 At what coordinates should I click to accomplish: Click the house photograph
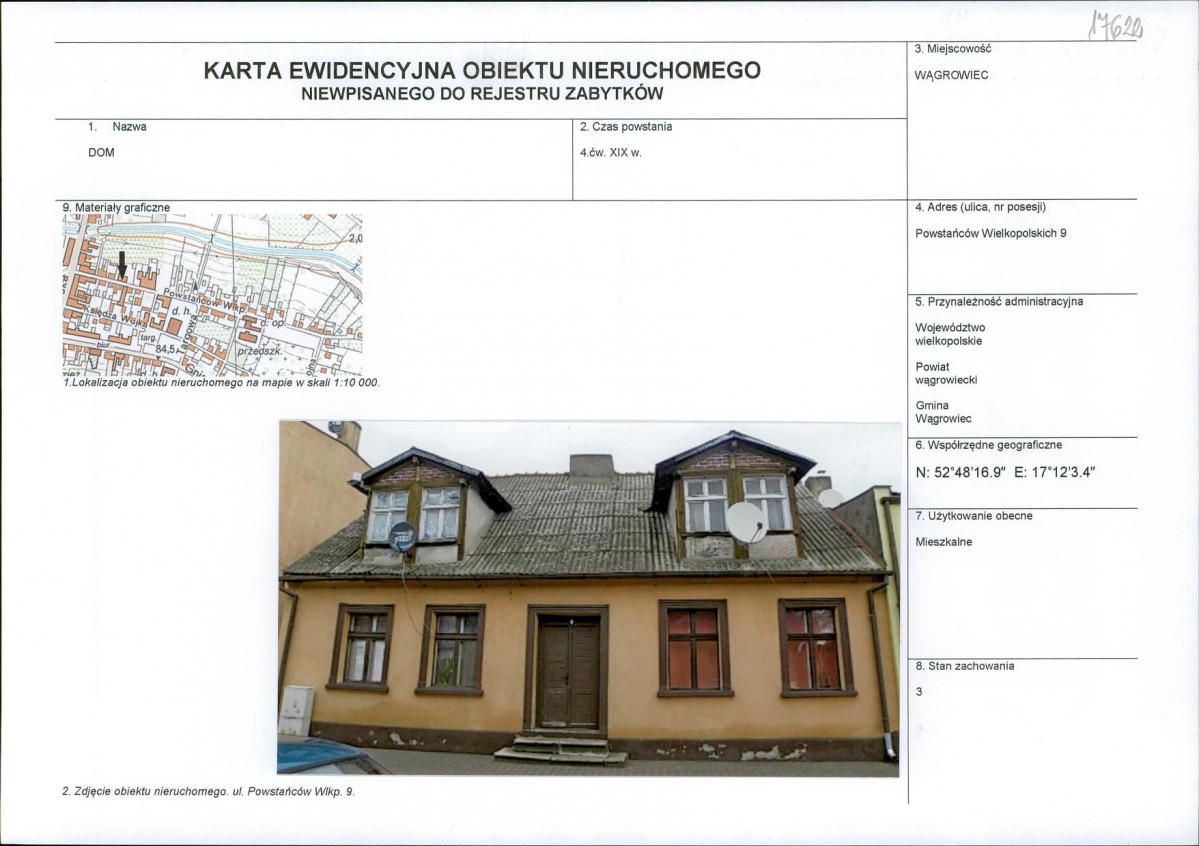pos(589,598)
